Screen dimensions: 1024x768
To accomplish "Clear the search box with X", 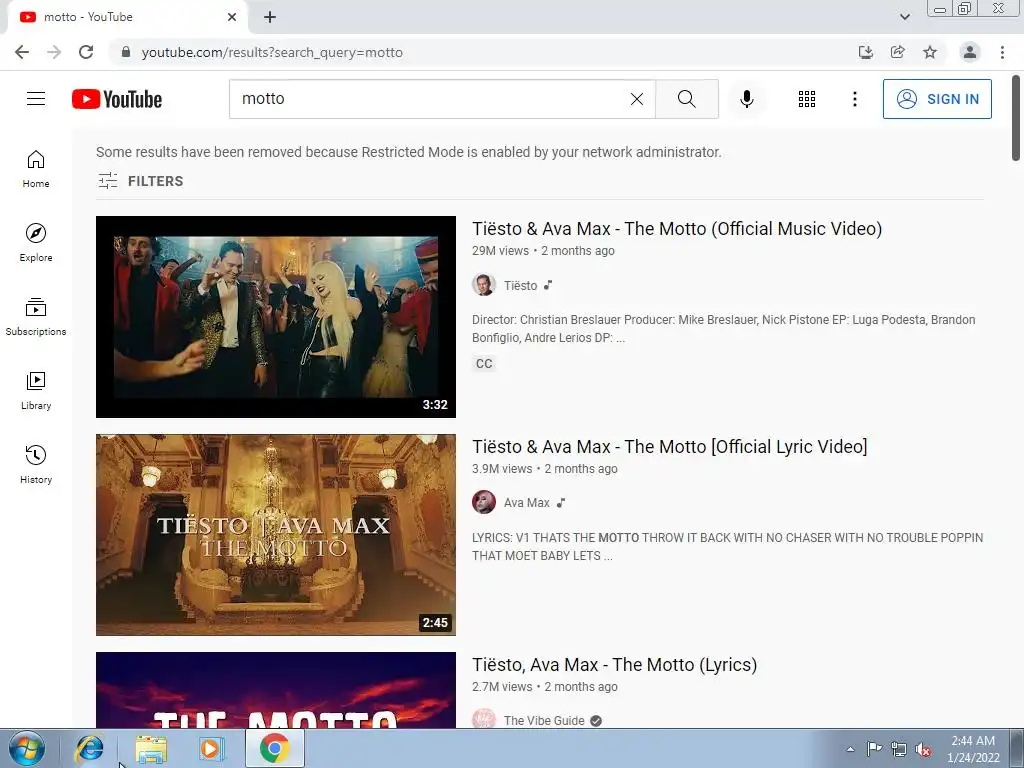I will coord(637,99).
